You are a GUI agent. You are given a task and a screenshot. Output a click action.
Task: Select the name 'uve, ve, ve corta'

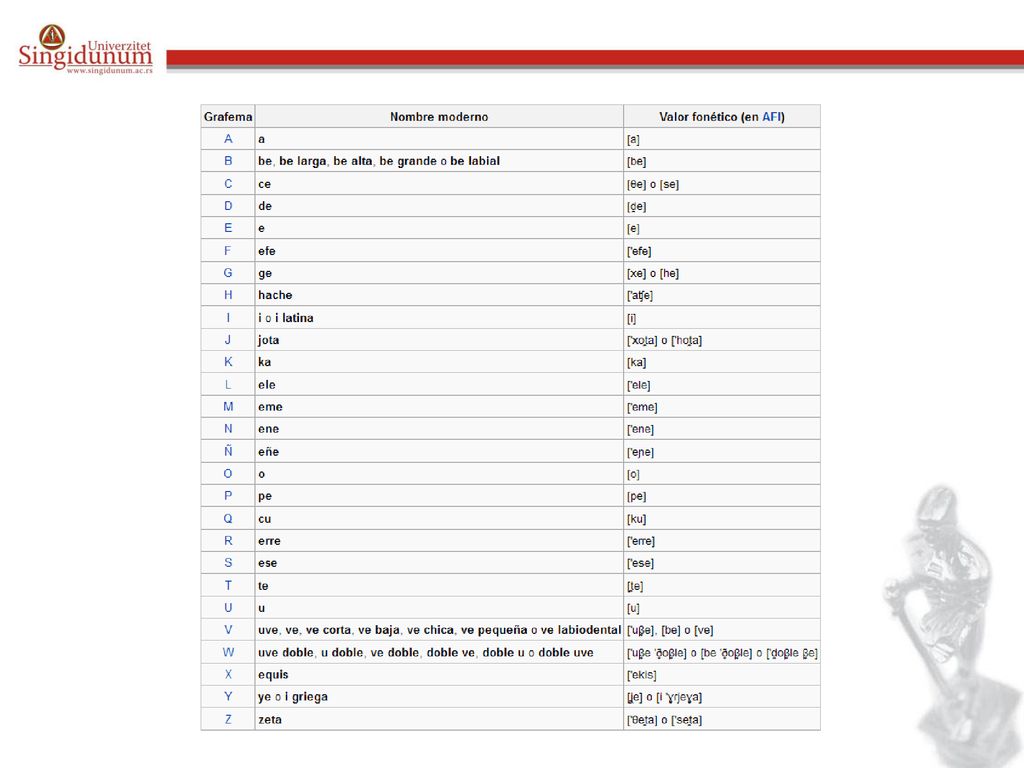(440, 630)
